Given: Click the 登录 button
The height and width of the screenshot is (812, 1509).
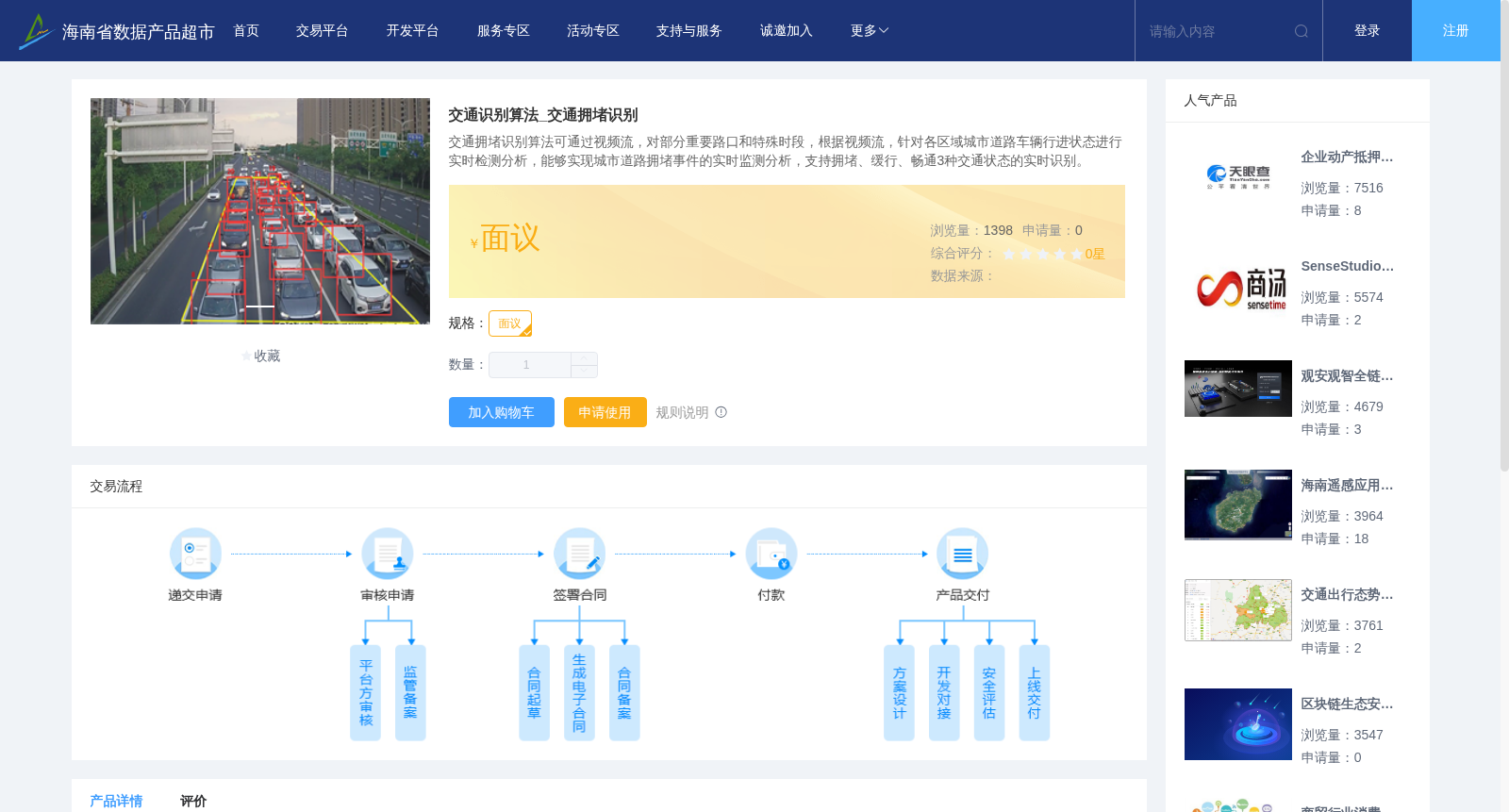Looking at the screenshot, I should click(x=1368, y=31).
